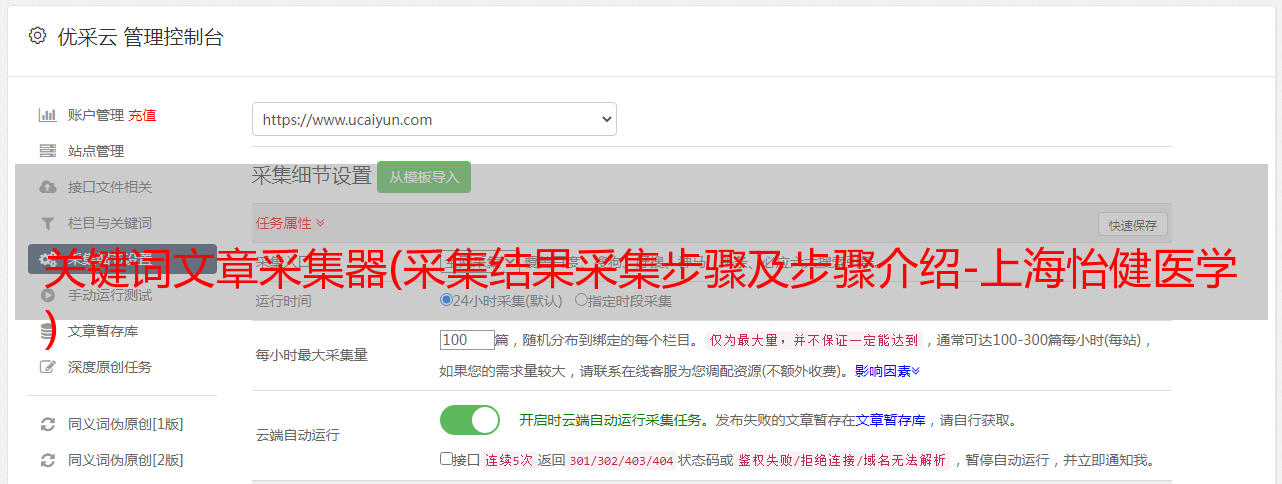Click the red 充值 link
The height and width of the screenshot is (484, 1282).
[142, 115]
